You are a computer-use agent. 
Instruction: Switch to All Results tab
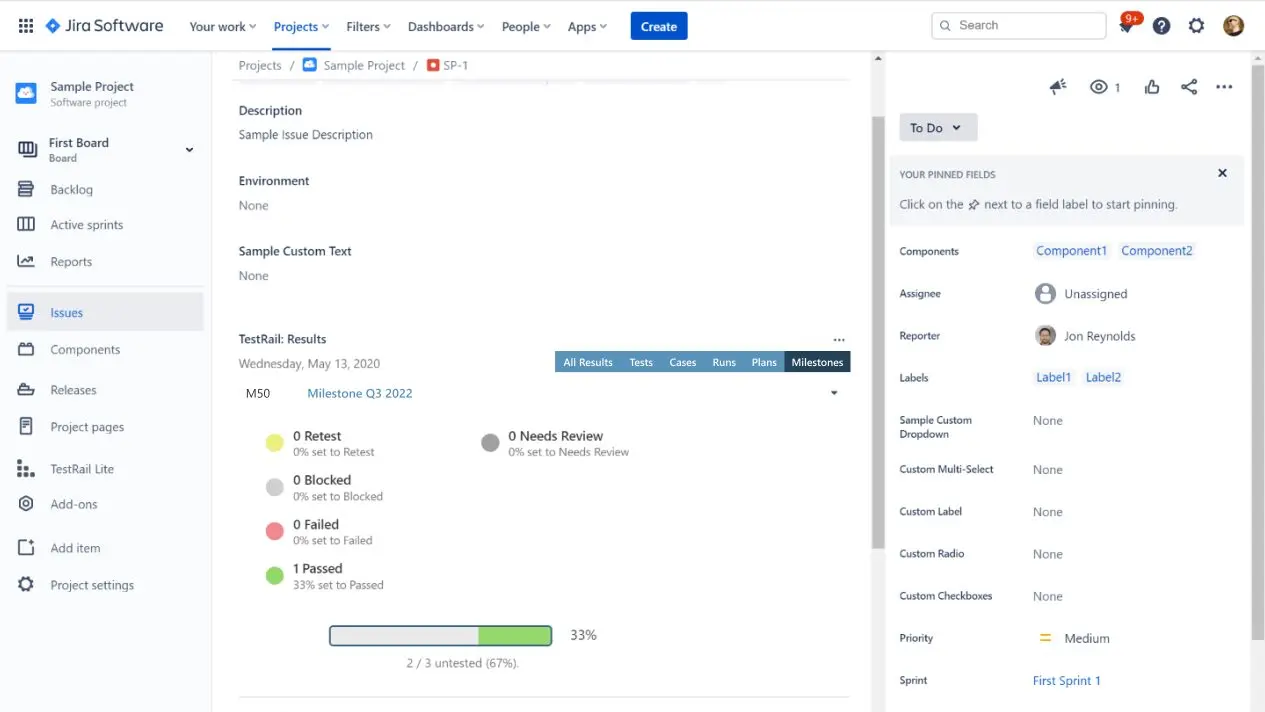click(588, 362)
